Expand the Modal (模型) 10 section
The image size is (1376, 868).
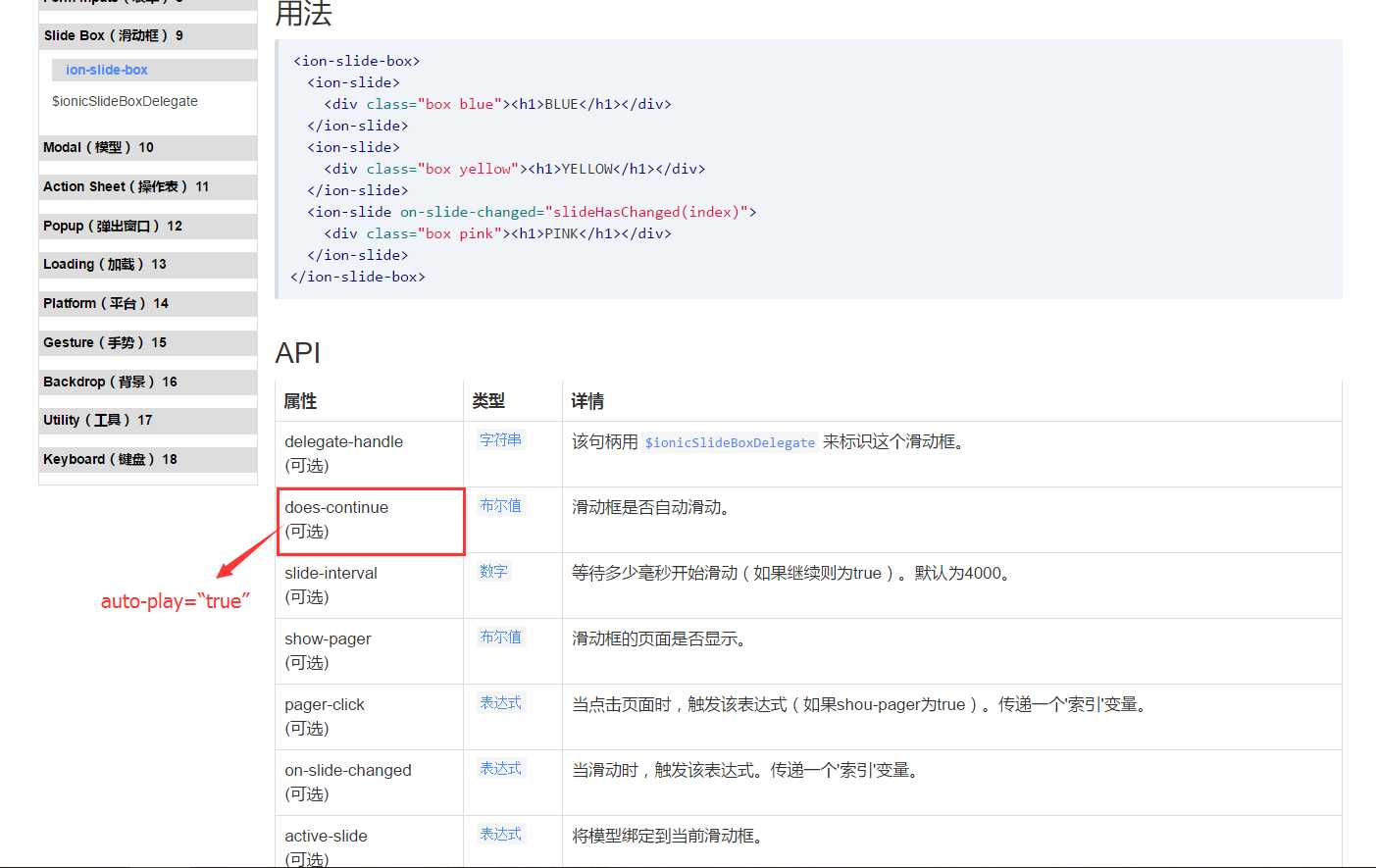click(148, 147)
